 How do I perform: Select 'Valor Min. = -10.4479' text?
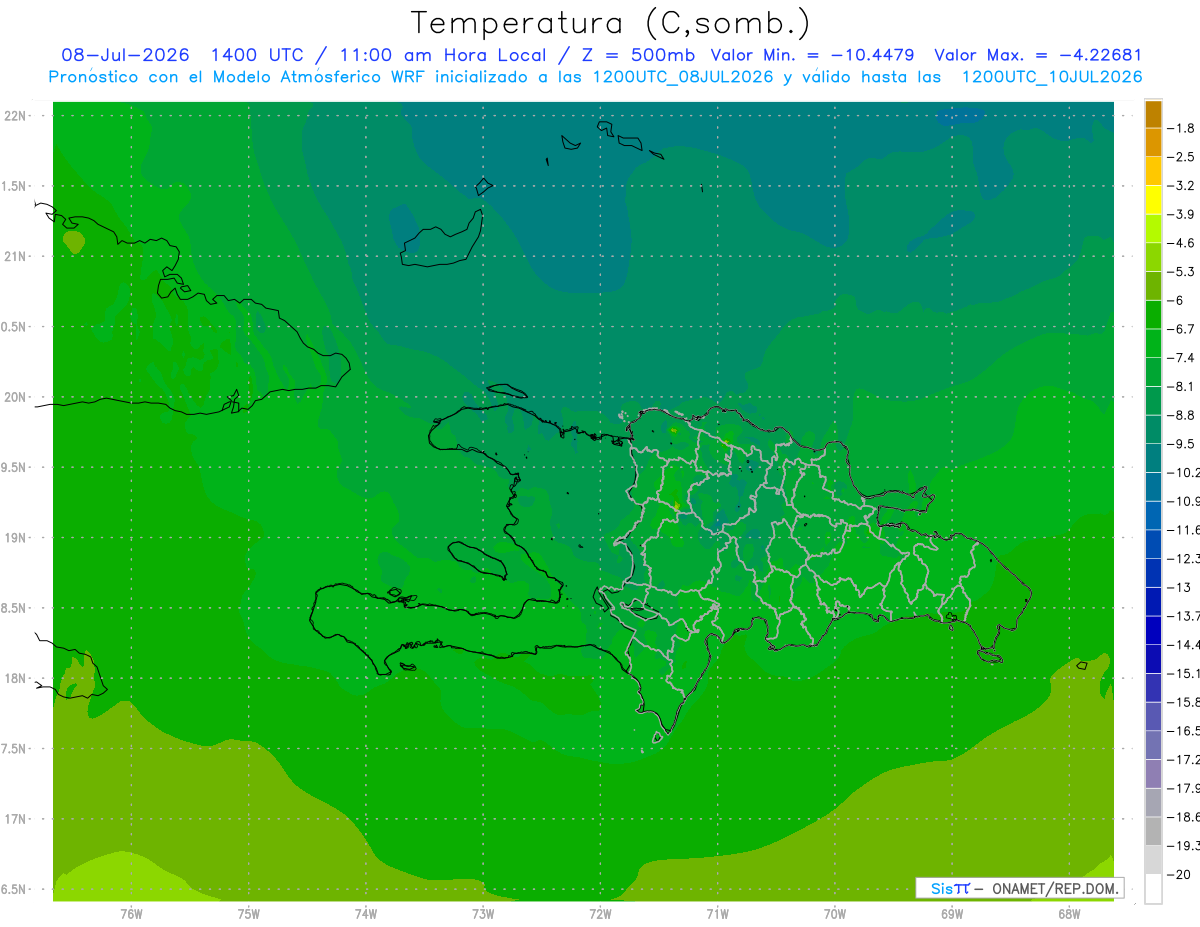[x=812, y=55]
